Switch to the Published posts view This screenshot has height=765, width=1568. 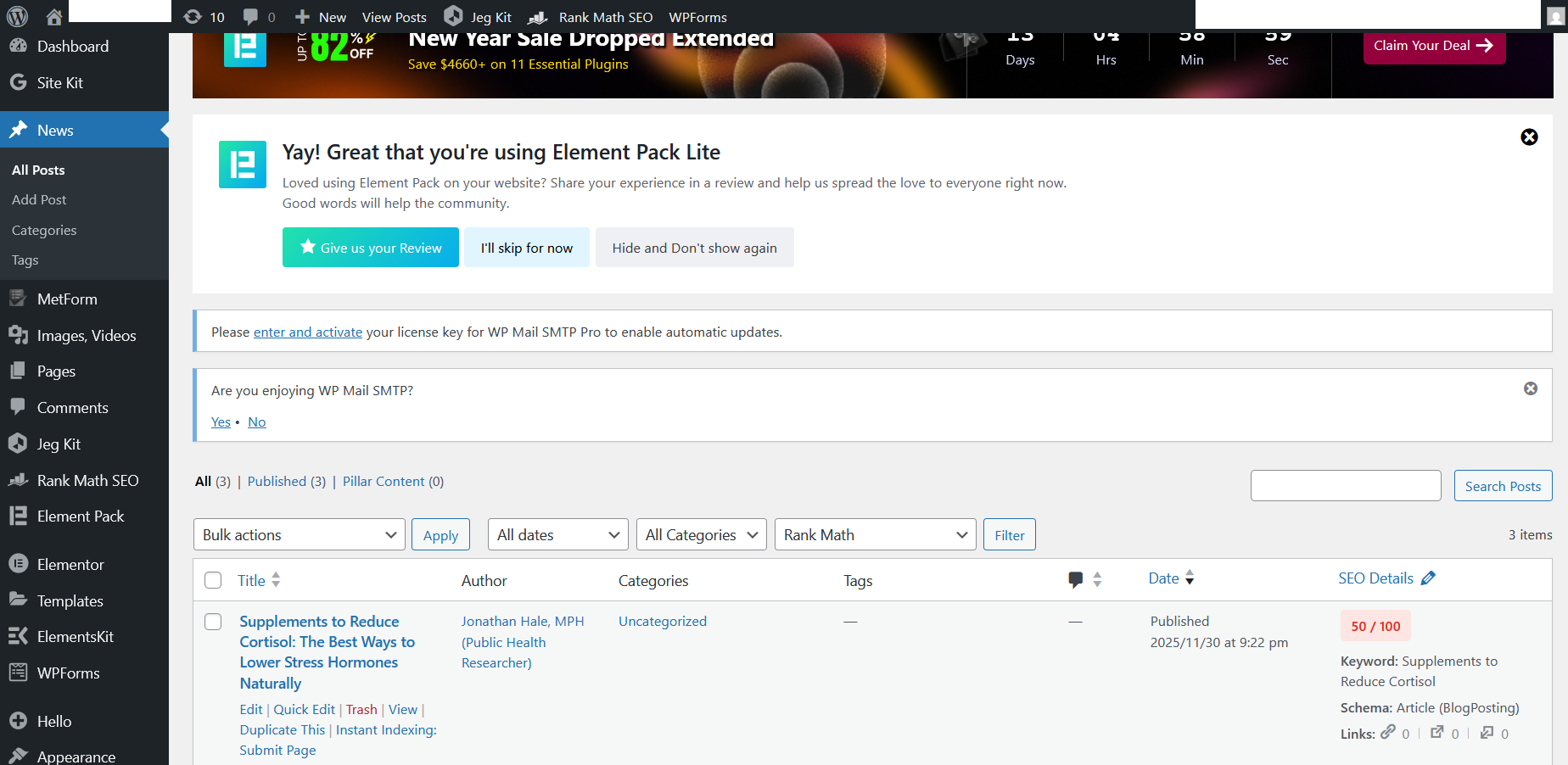click(x=277, y=481)
